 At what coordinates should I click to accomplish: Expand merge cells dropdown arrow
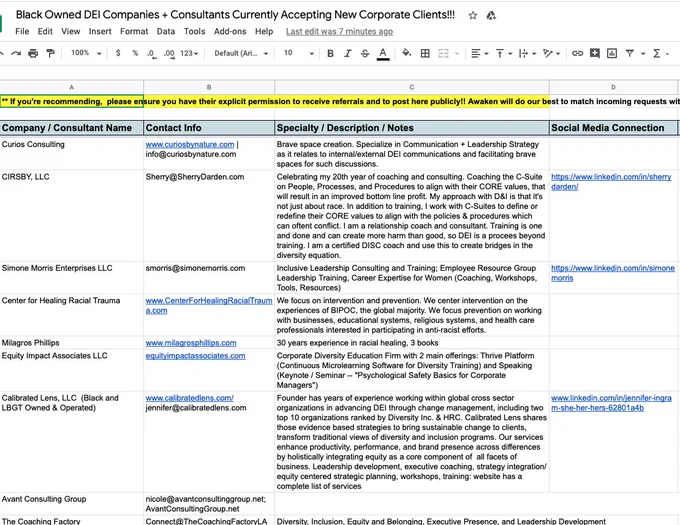click(457, 54)
